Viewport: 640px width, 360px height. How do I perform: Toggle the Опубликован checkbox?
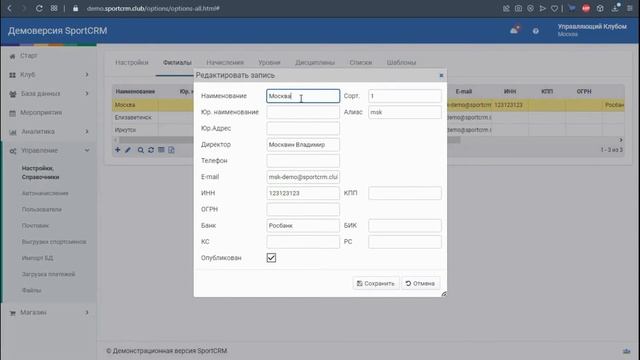pos(271,258)
